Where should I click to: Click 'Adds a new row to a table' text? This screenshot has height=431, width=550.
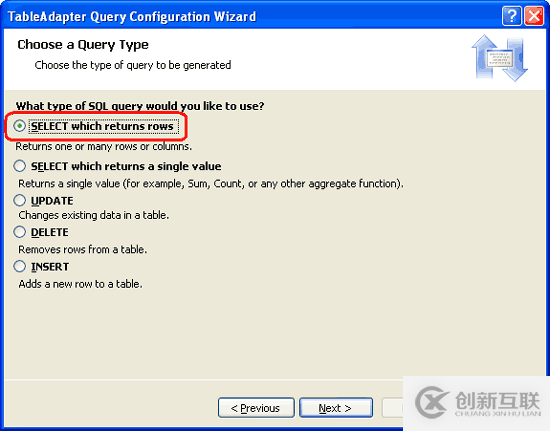click(x=80, y=284)
